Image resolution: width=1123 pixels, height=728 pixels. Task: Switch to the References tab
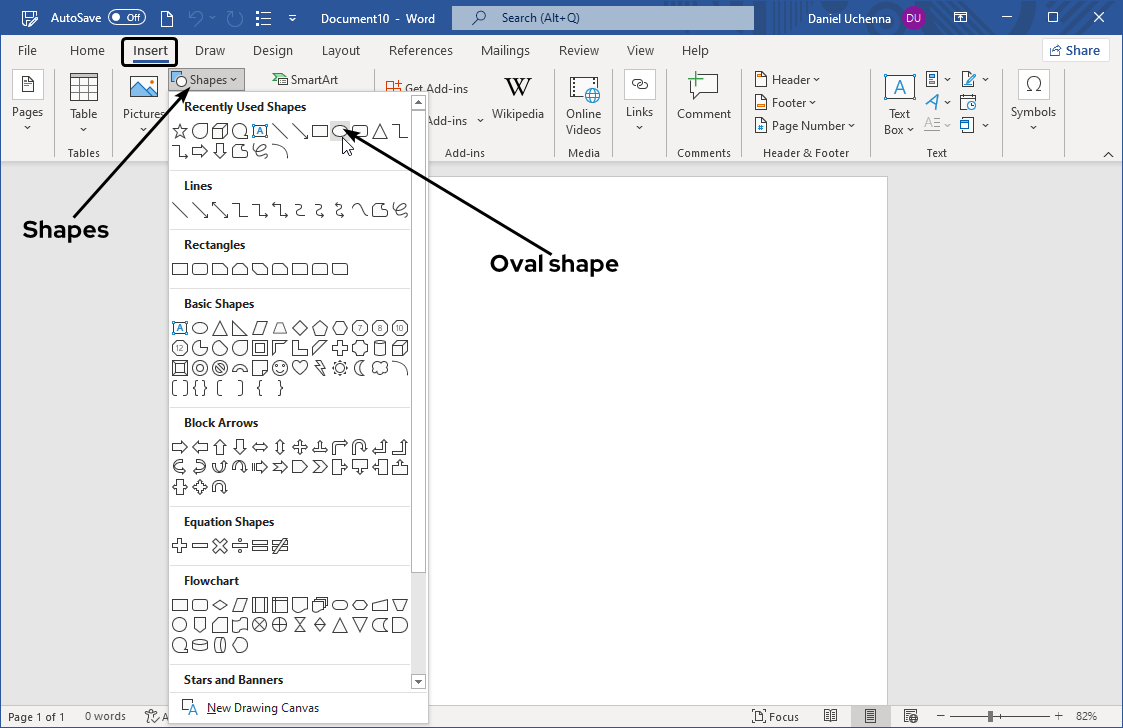[x=420, y=51]
